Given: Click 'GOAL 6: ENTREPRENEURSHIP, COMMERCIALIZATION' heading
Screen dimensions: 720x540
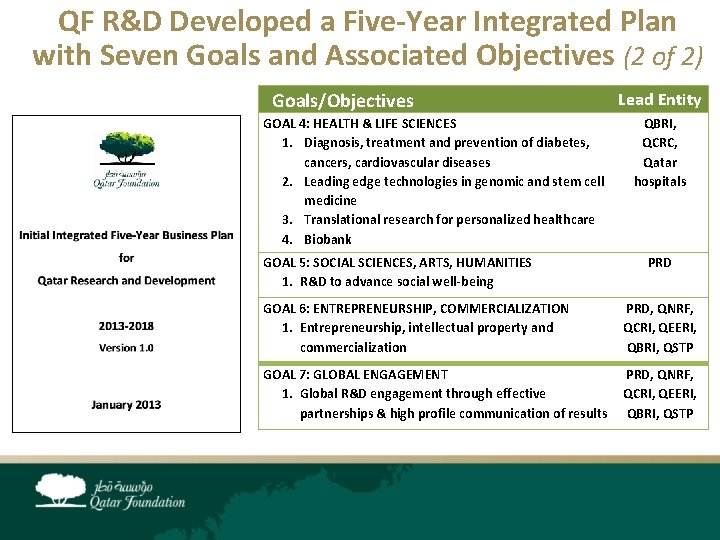Looking at the screenshot, I should pos(416,309).
